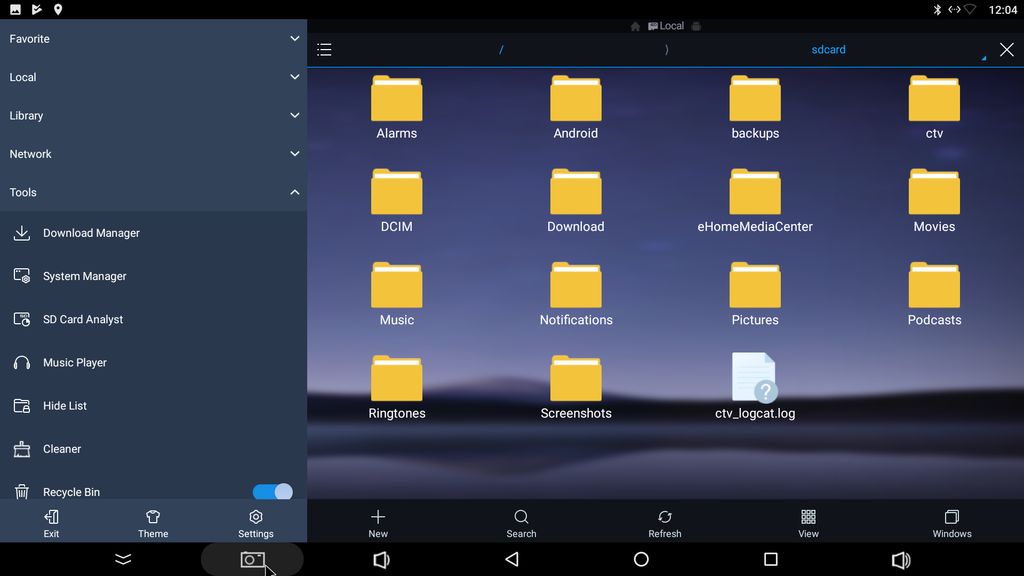The height and width of the screenshot is (576, 1024).
Task: Go to the root path segment
Action: (x=501, y=50)
